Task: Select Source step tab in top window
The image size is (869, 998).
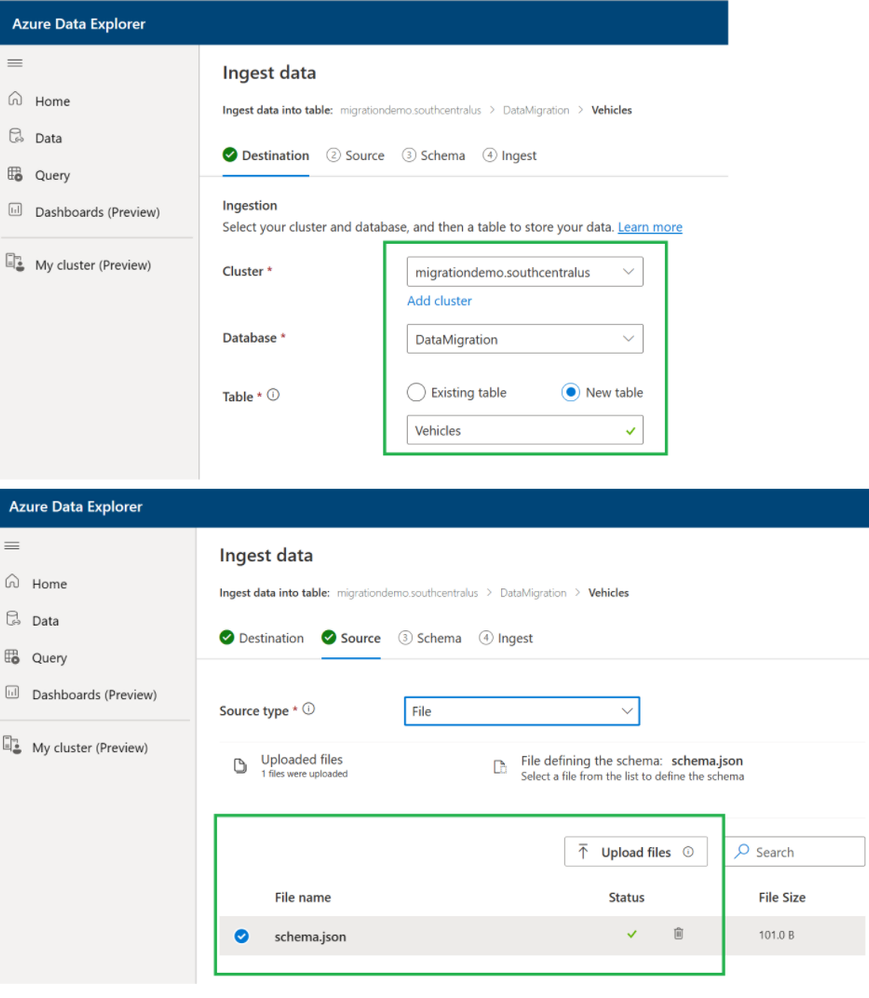Action: point(355,155)
